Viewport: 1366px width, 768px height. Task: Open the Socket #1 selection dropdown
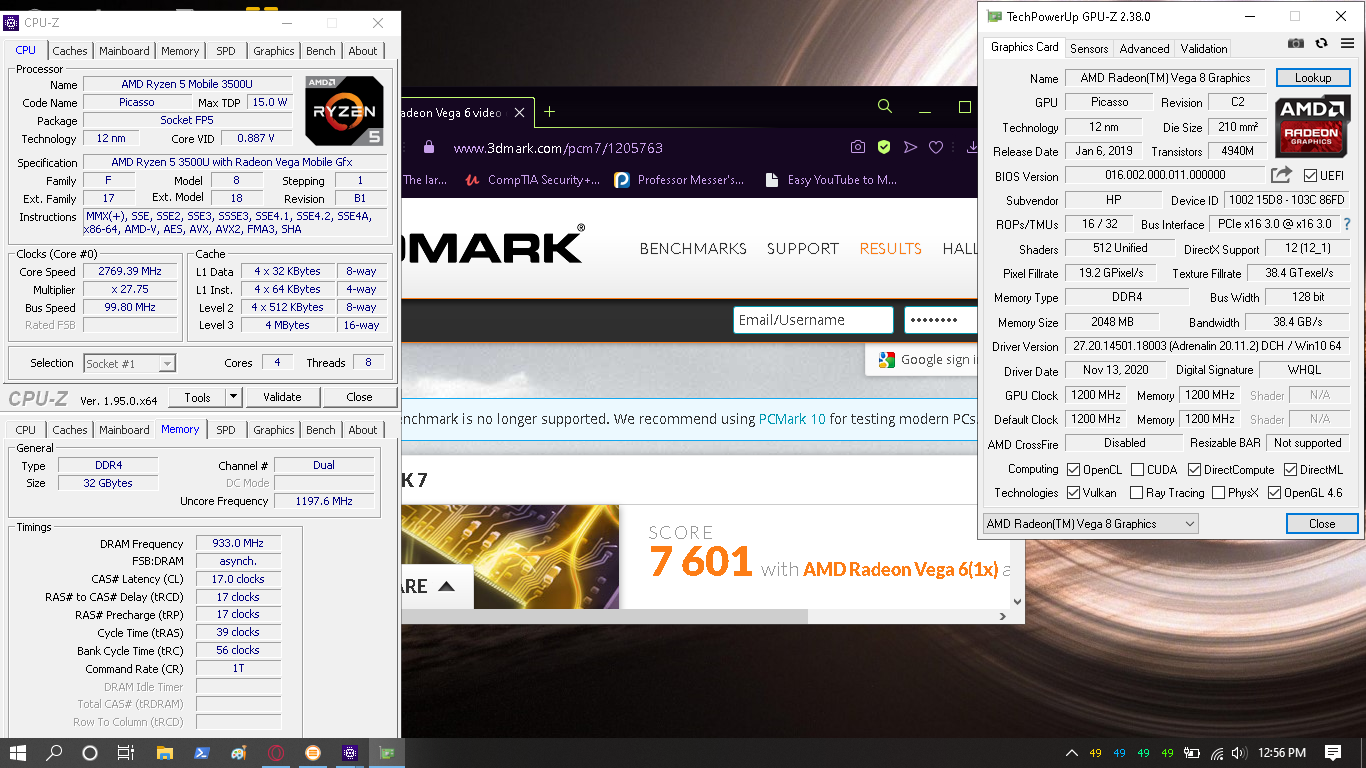pos(130,364)
